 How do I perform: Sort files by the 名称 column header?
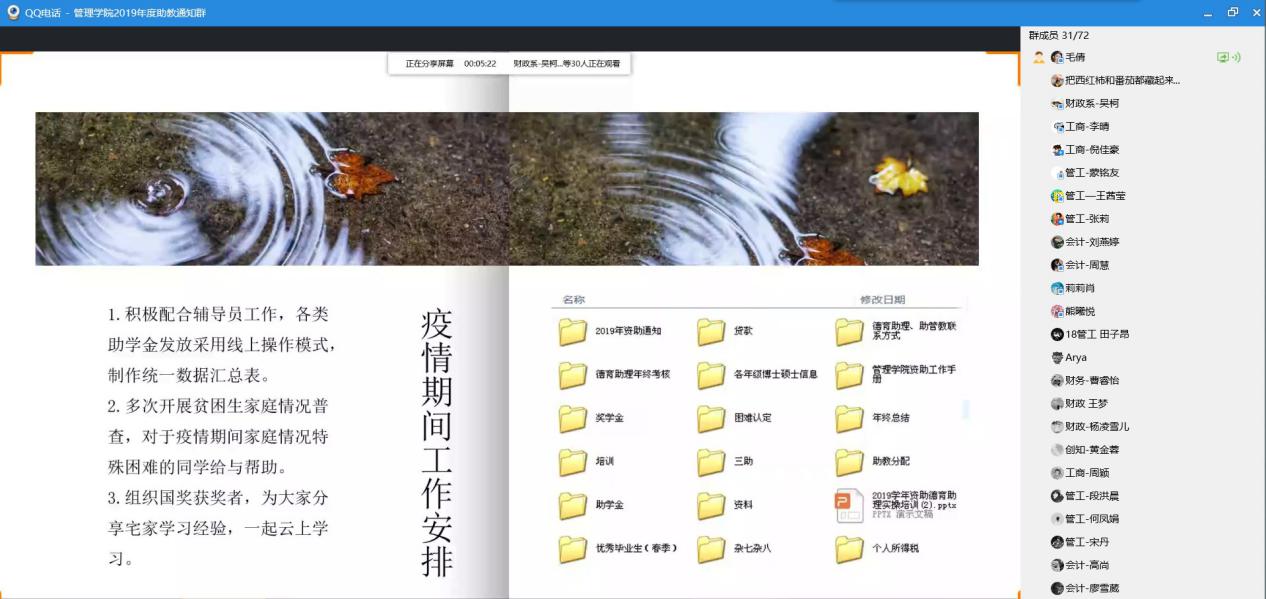(x=573, y=299)
